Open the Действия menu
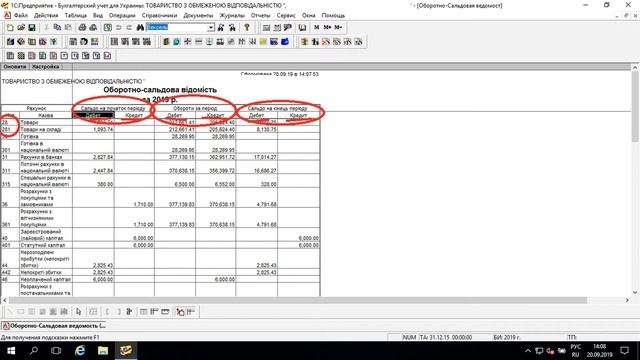640x360 pixels. click(x=46, y=16)
